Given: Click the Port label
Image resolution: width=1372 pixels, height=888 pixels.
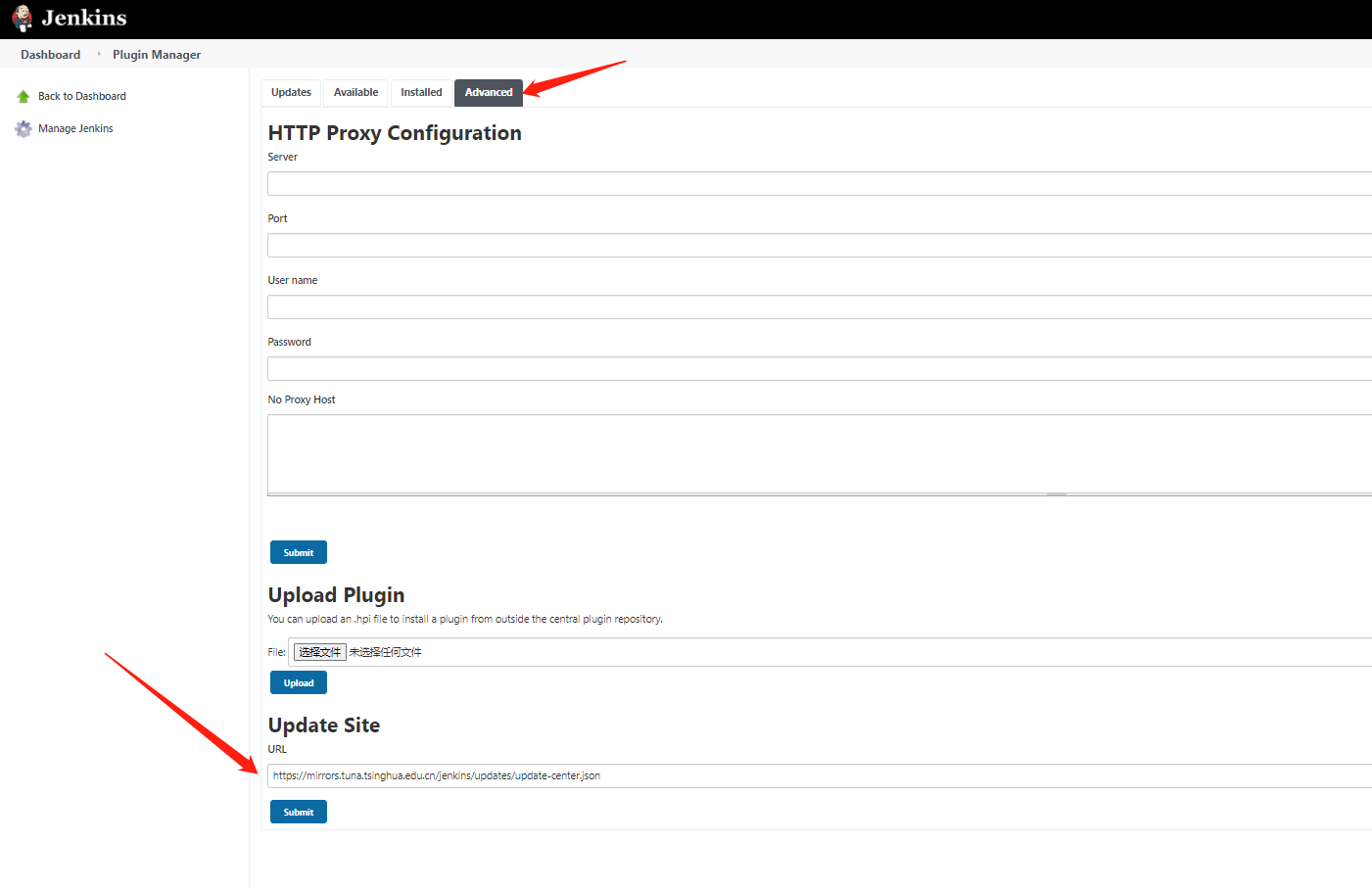Looking at the screenshot, I should (278, 218).
